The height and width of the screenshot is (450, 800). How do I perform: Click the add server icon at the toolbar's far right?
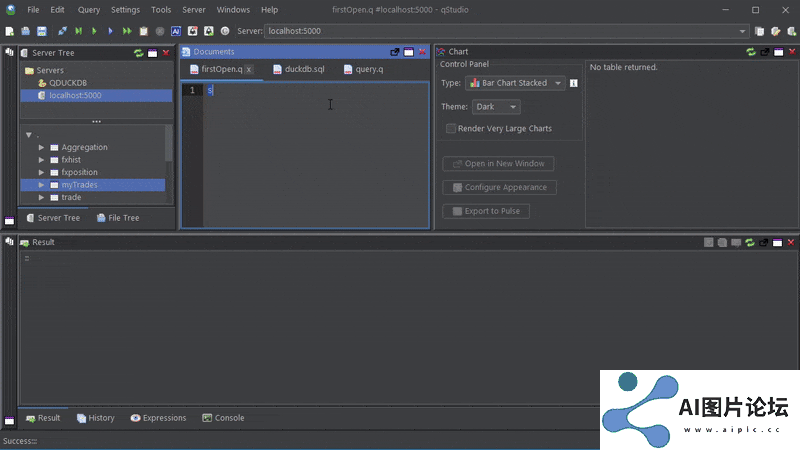click(x=791, y=31)
